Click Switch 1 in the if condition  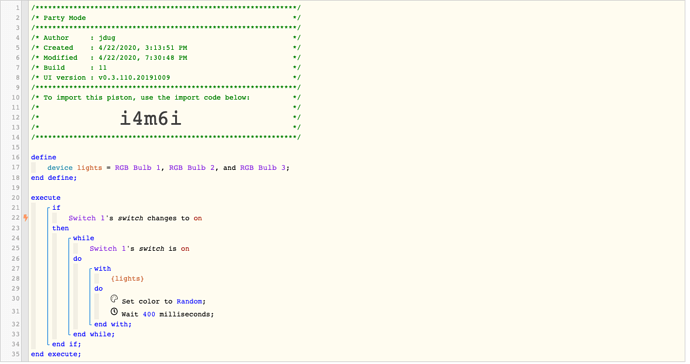[x=87, y=218]
